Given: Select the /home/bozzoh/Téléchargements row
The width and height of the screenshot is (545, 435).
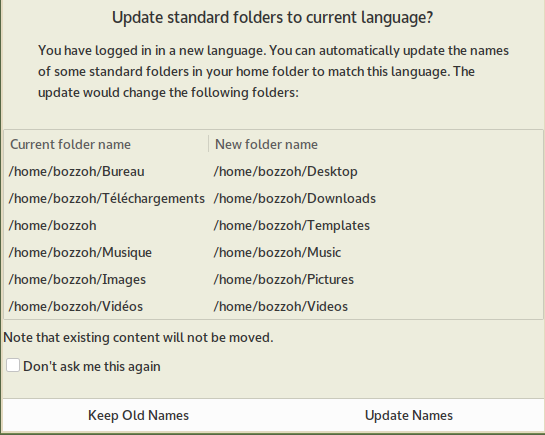Looking at the screenshot, I should (x=273, y=198).
